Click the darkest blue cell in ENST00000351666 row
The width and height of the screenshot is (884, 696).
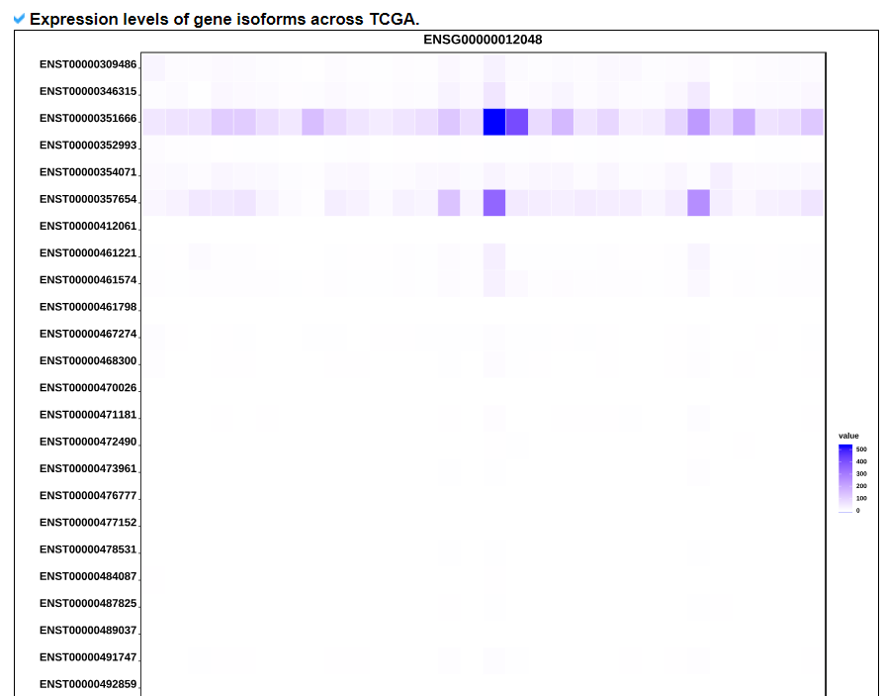click(494, 122)
